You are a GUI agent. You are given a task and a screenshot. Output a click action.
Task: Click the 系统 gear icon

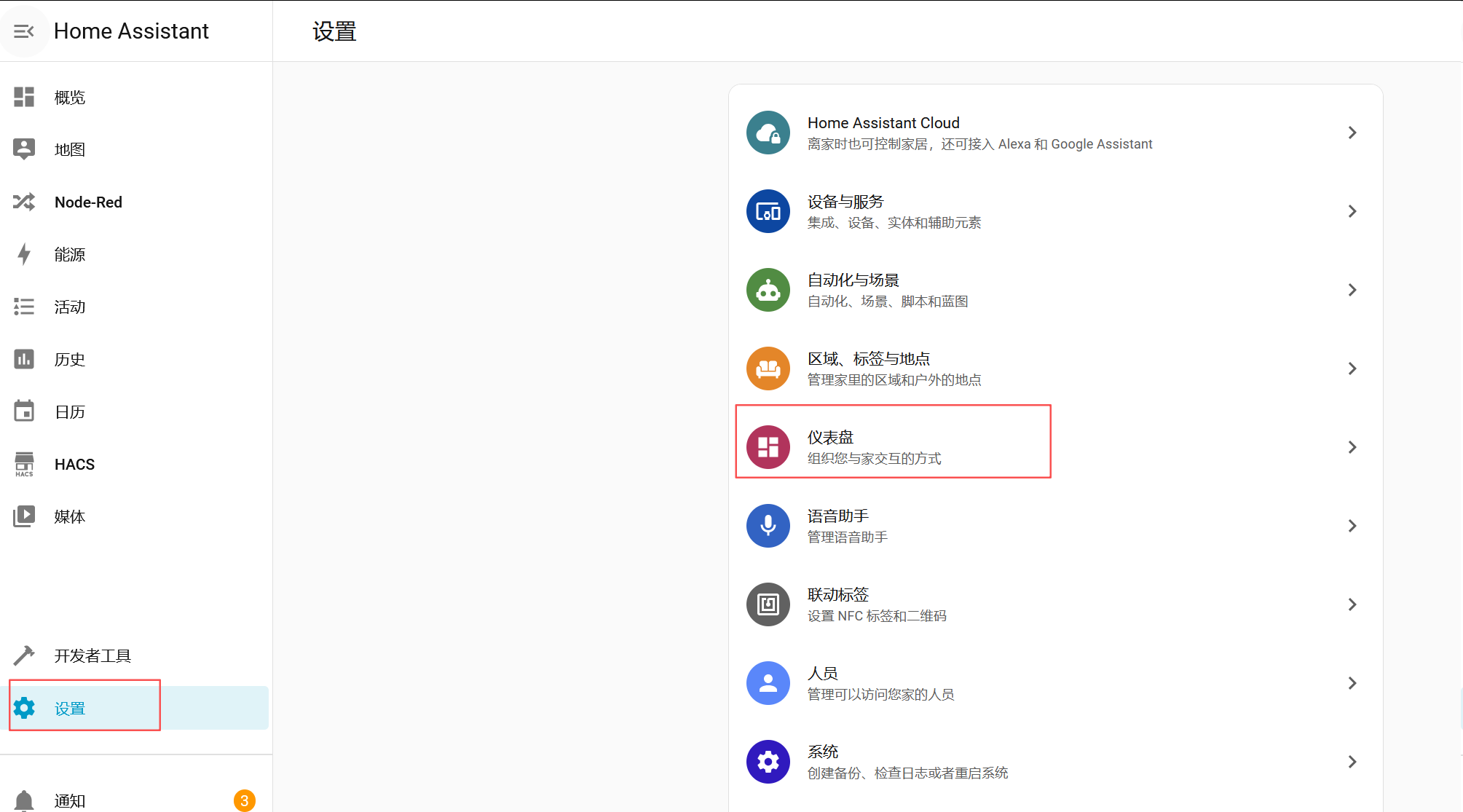pos(768,761)
